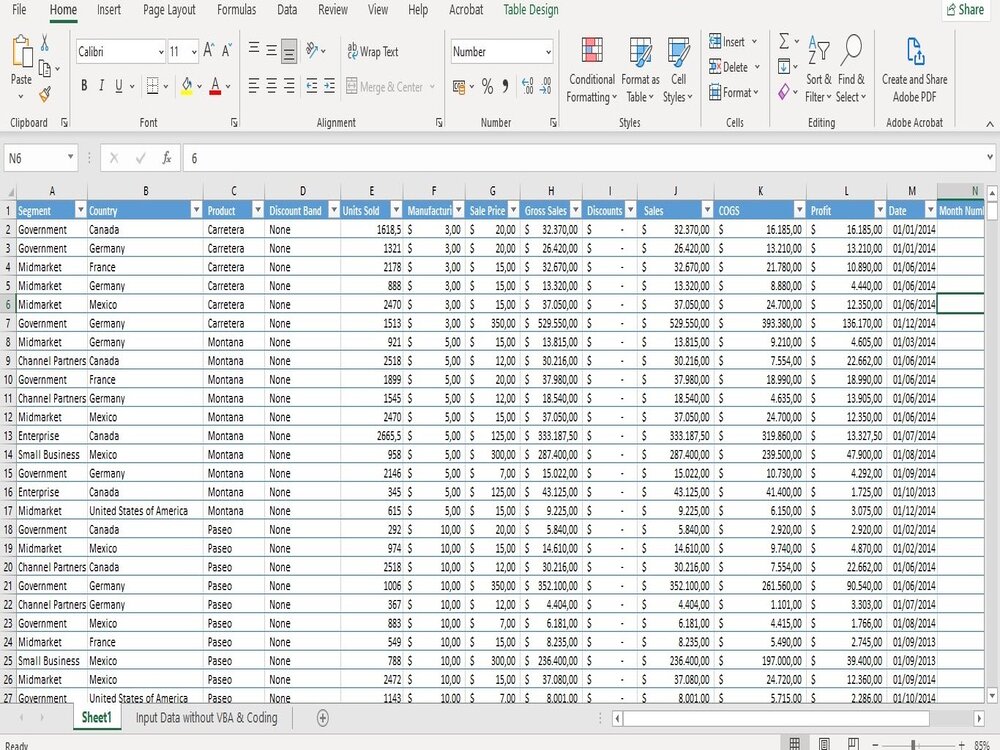
Task: Click Merge & Center button
Action: tap(390, 86)
